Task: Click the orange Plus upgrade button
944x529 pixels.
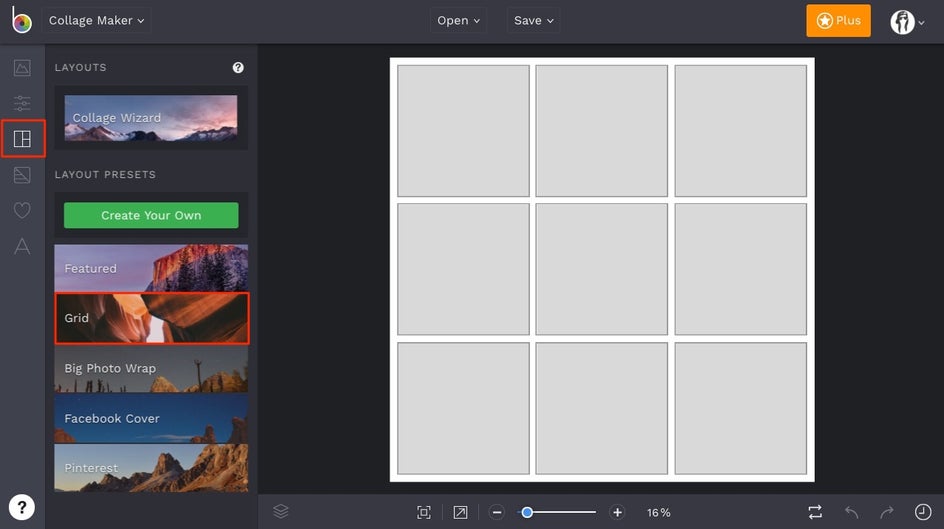Action: click(838, 20)
